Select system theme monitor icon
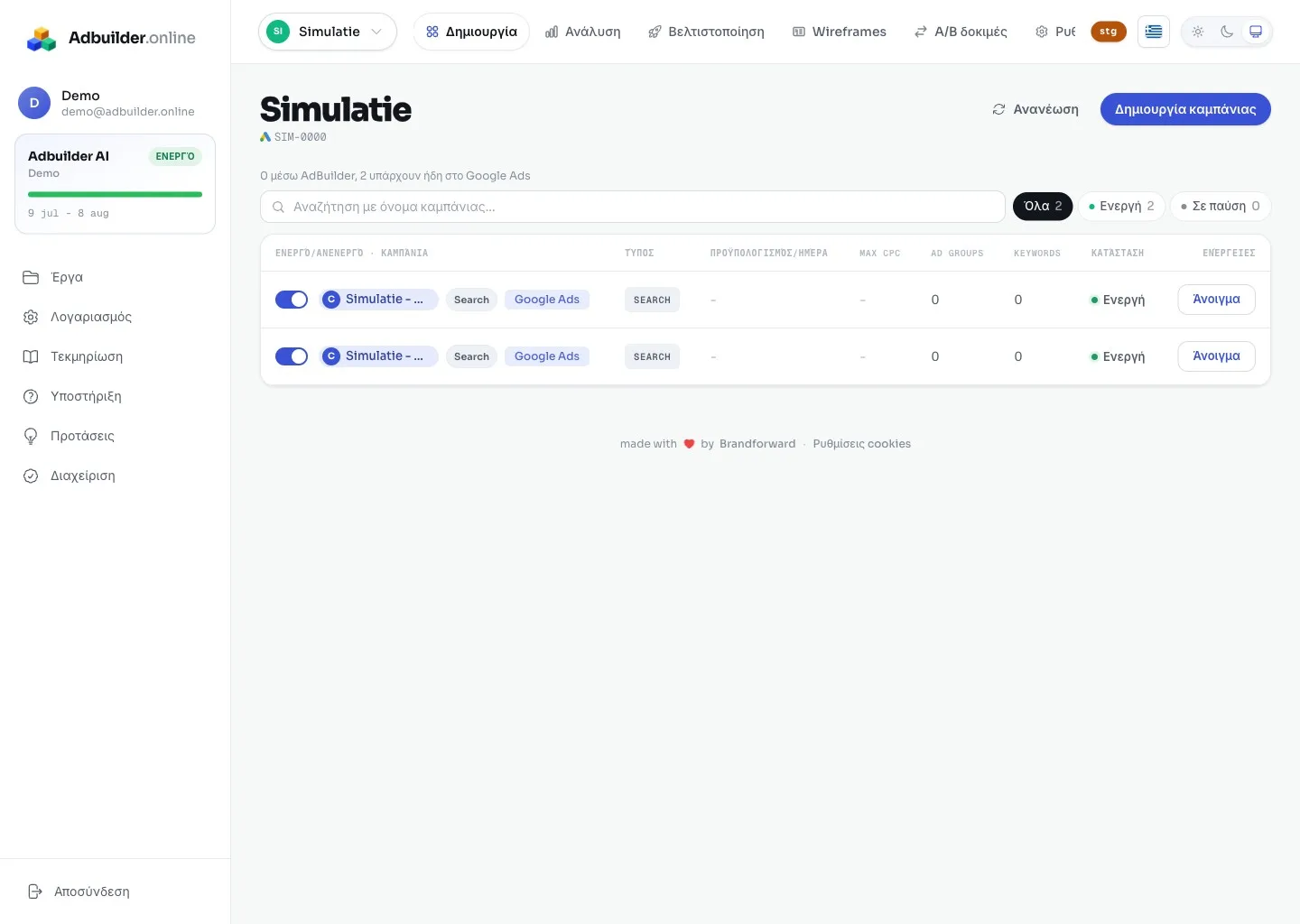 click(1256, 32)
